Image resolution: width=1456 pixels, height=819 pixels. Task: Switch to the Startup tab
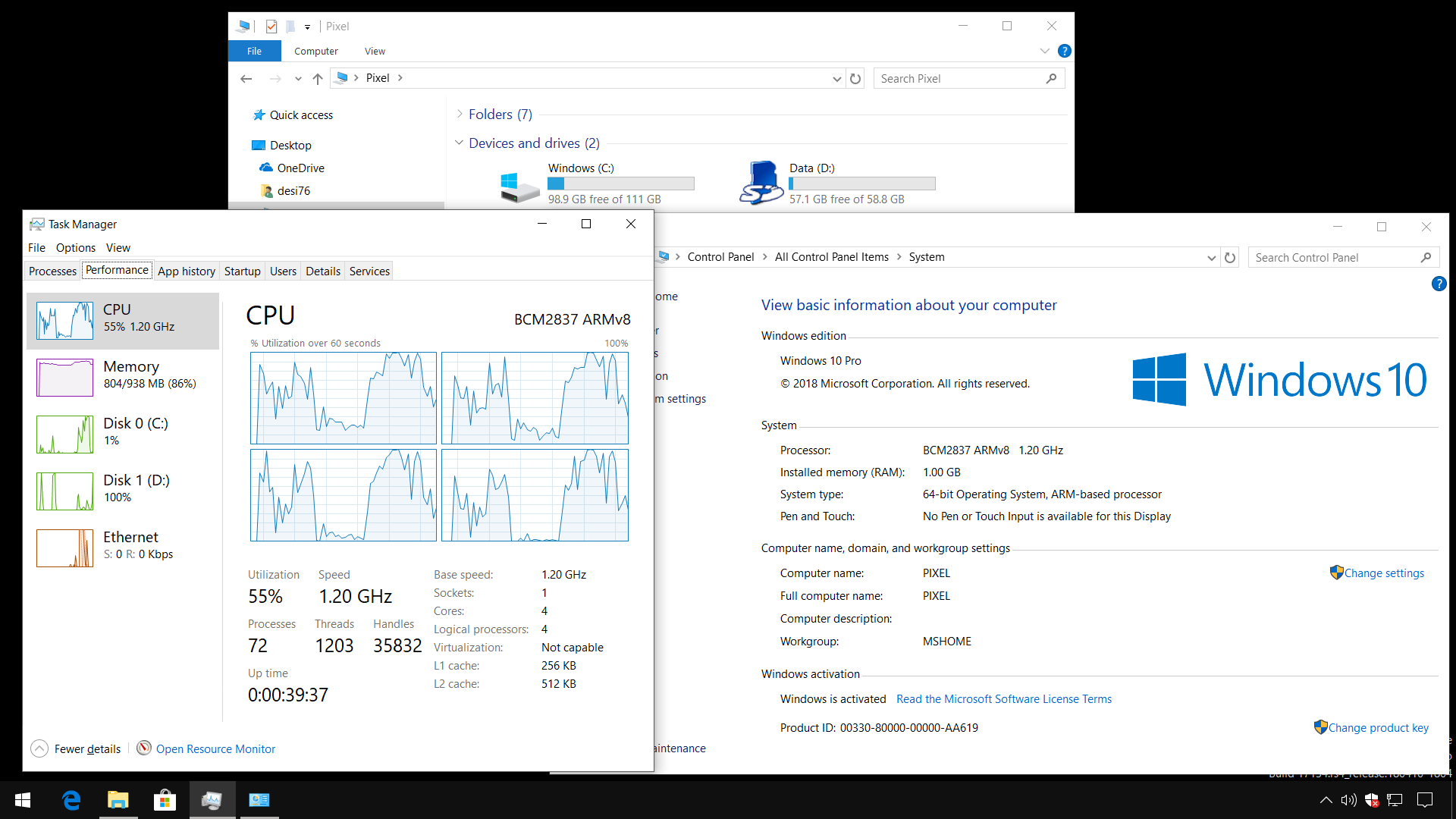pos(243,271)
